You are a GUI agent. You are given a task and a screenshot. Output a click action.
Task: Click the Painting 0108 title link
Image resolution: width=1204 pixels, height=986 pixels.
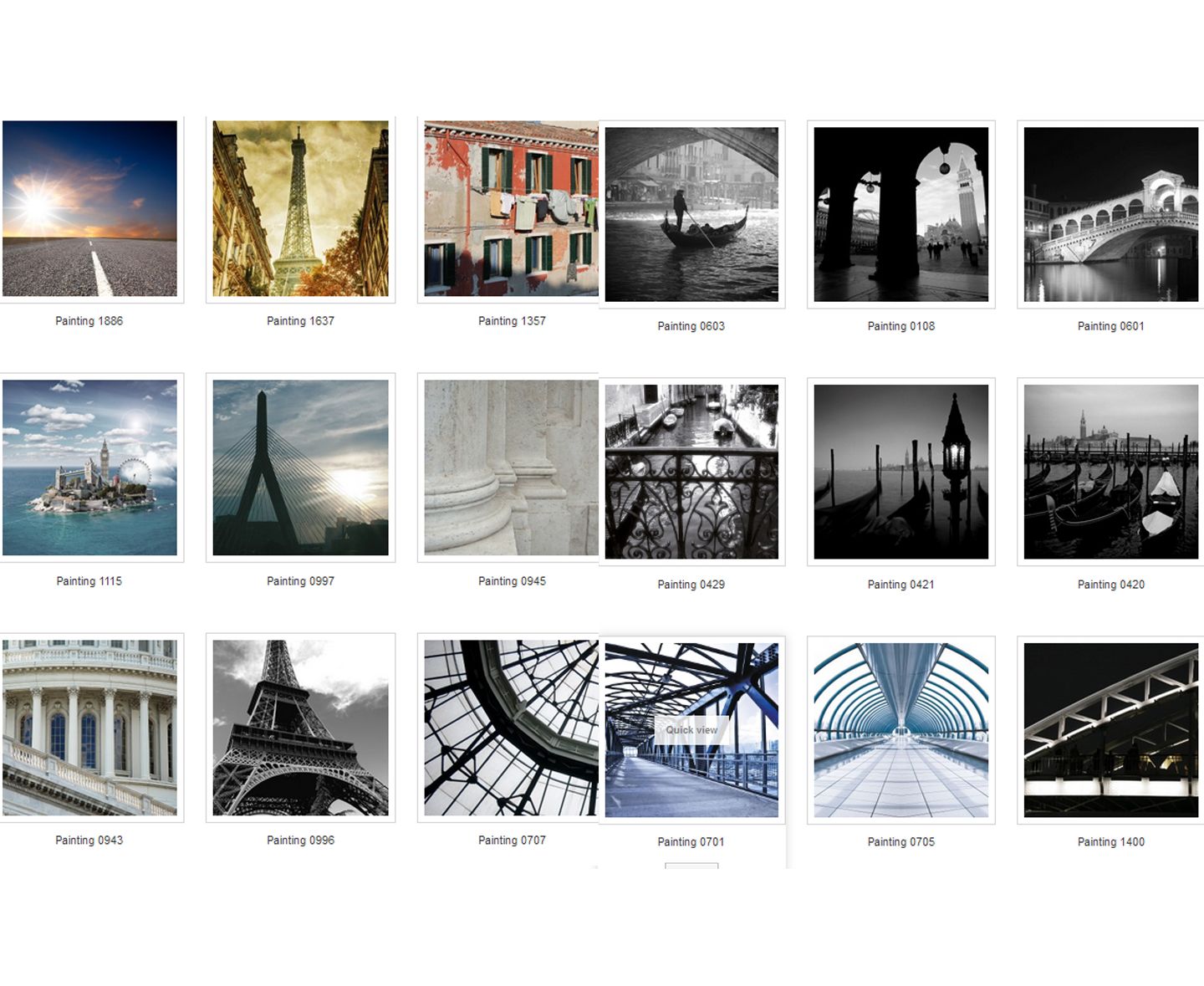900,326
